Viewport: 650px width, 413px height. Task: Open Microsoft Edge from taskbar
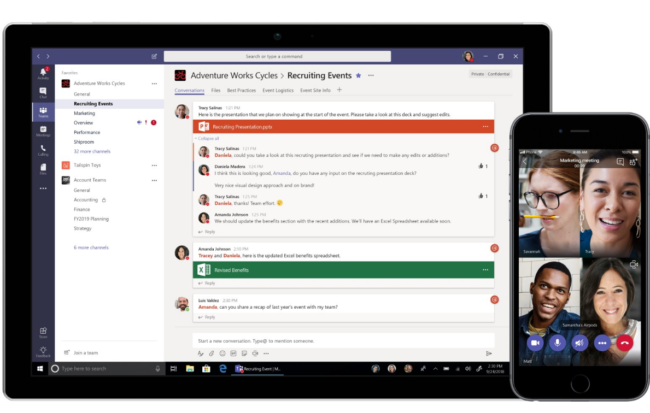(223, 369)
